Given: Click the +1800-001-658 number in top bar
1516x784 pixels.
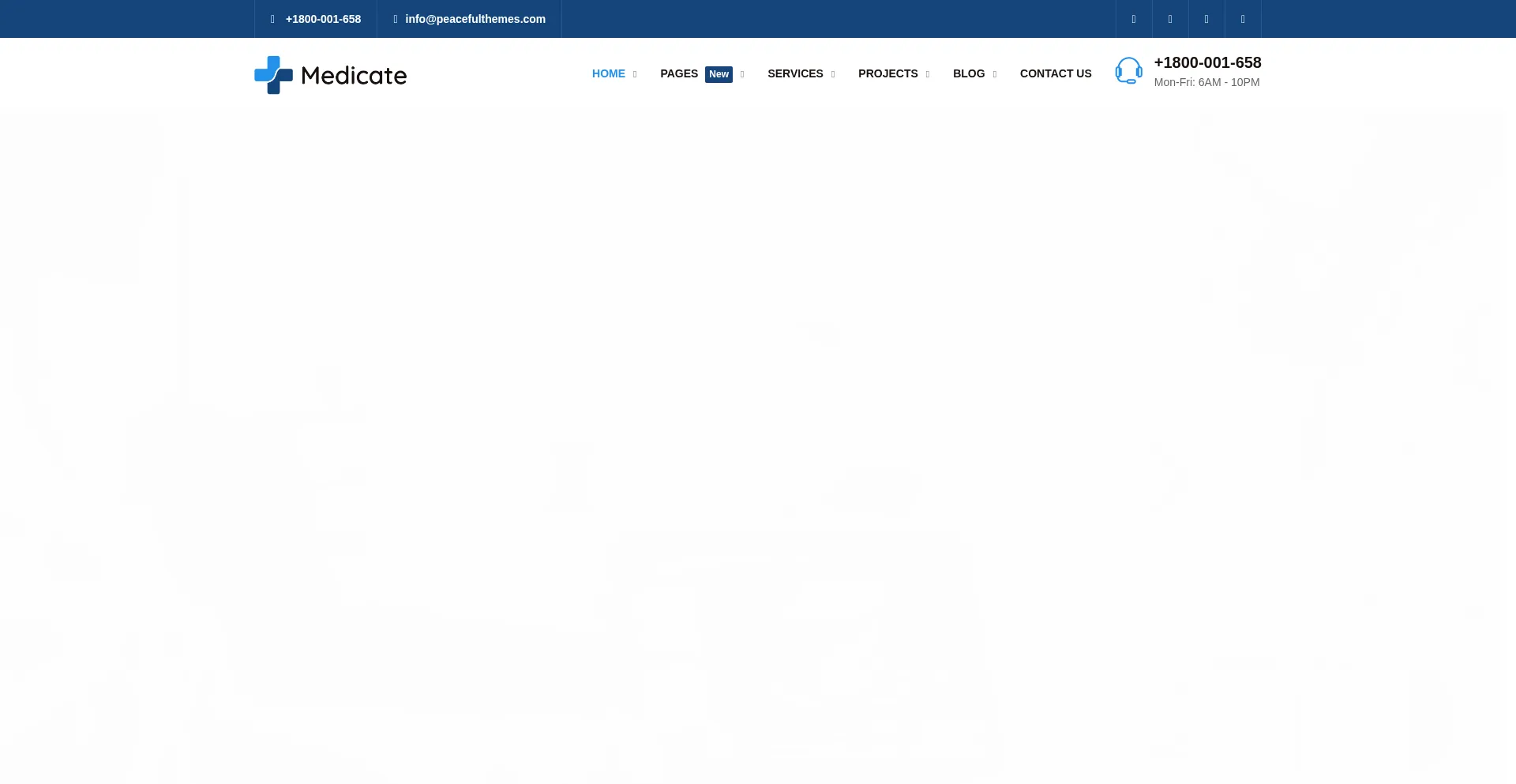Looking at the screenshot, I should click(323, 19).
